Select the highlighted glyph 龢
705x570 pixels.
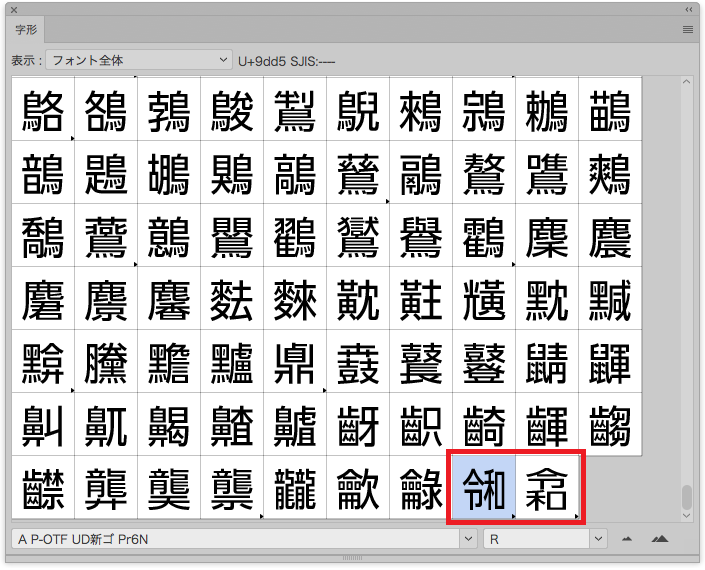[x=484, y=488]
